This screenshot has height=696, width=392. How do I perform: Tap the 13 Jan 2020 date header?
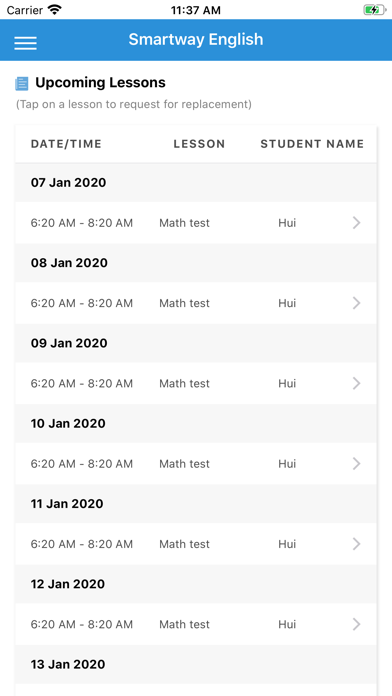68,664
